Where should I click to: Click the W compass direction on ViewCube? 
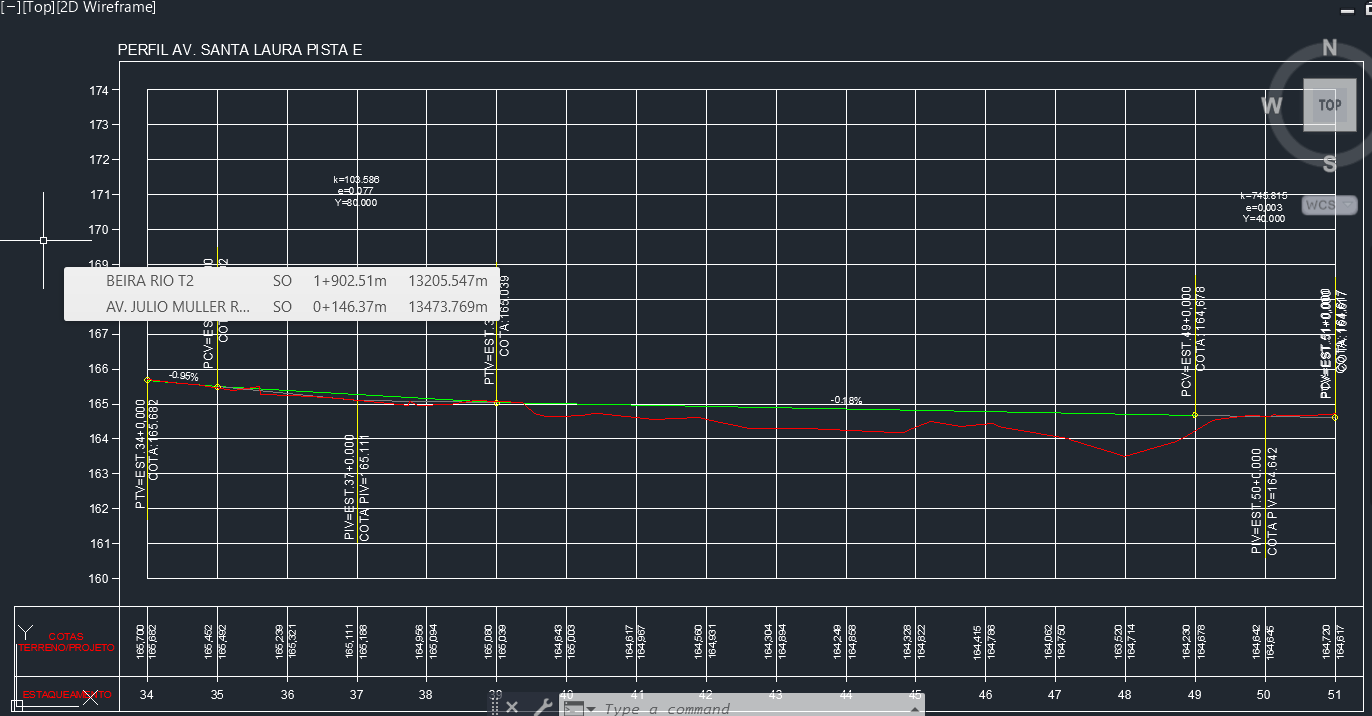(1271, 105)
